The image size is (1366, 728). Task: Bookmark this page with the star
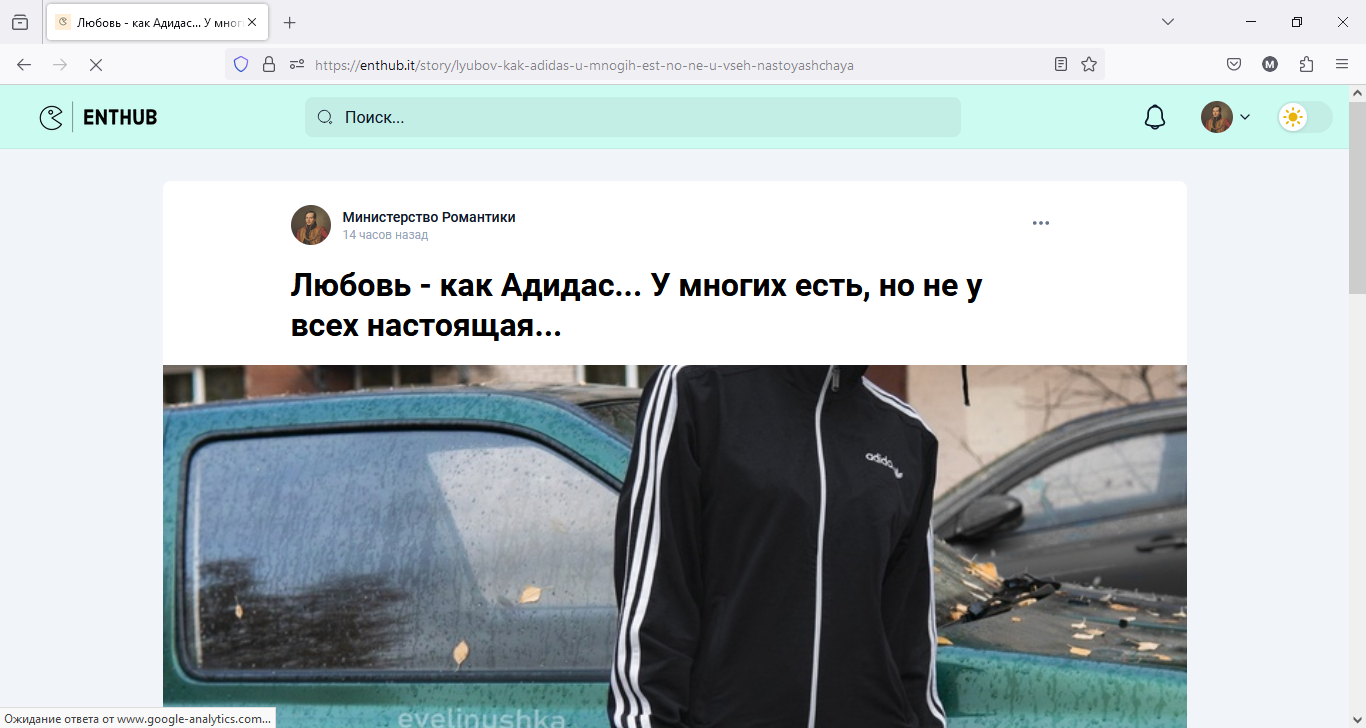pyautogui.click(x=1089, y=65)
